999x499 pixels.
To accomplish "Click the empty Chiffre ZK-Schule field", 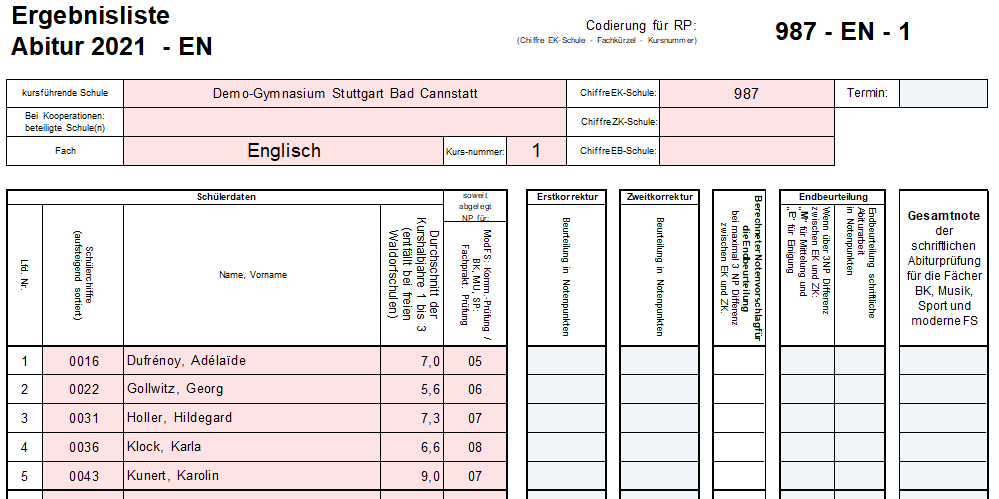I will [x=746, y=122].
